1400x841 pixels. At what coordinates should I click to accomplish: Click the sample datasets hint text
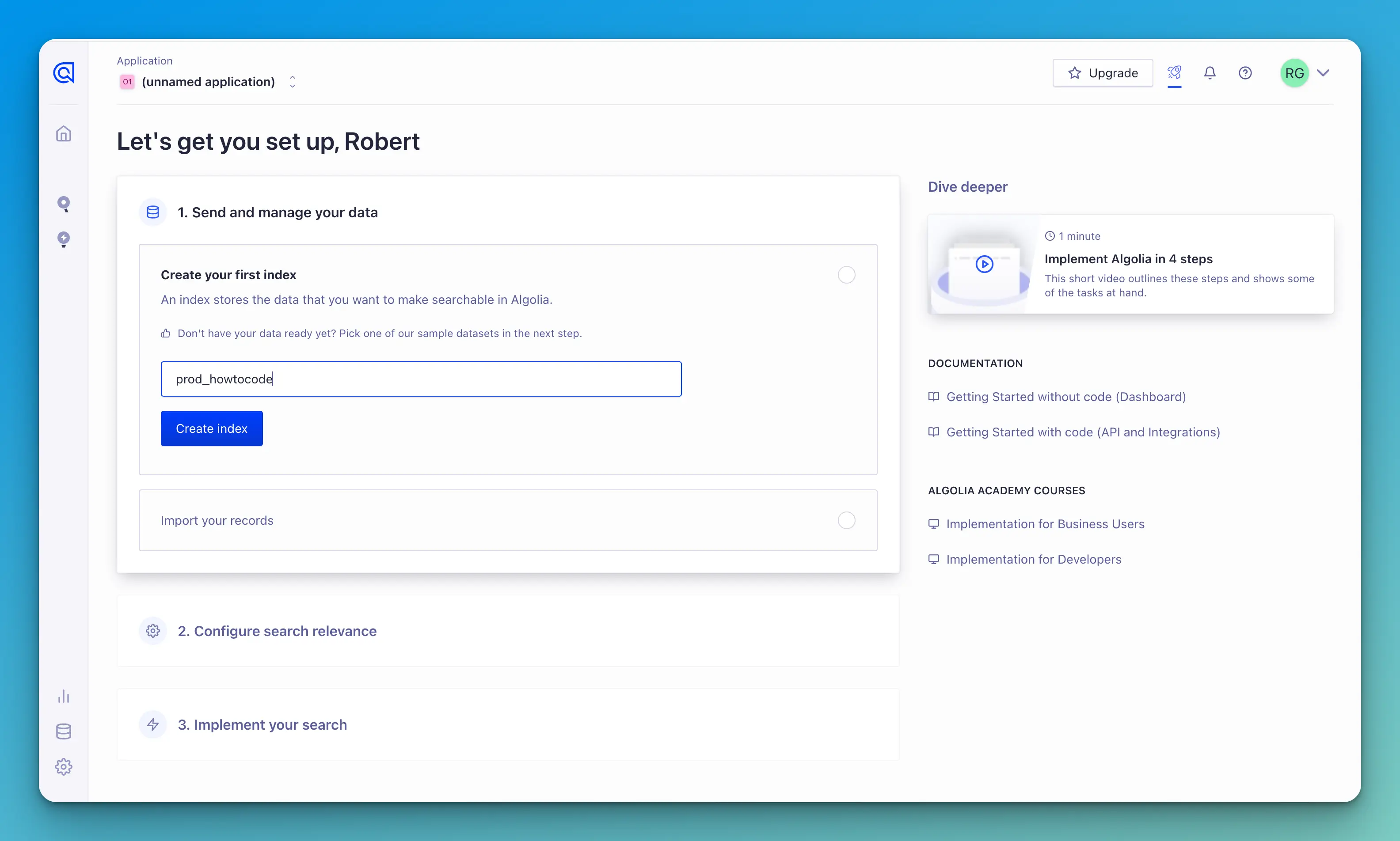[380, 333]
